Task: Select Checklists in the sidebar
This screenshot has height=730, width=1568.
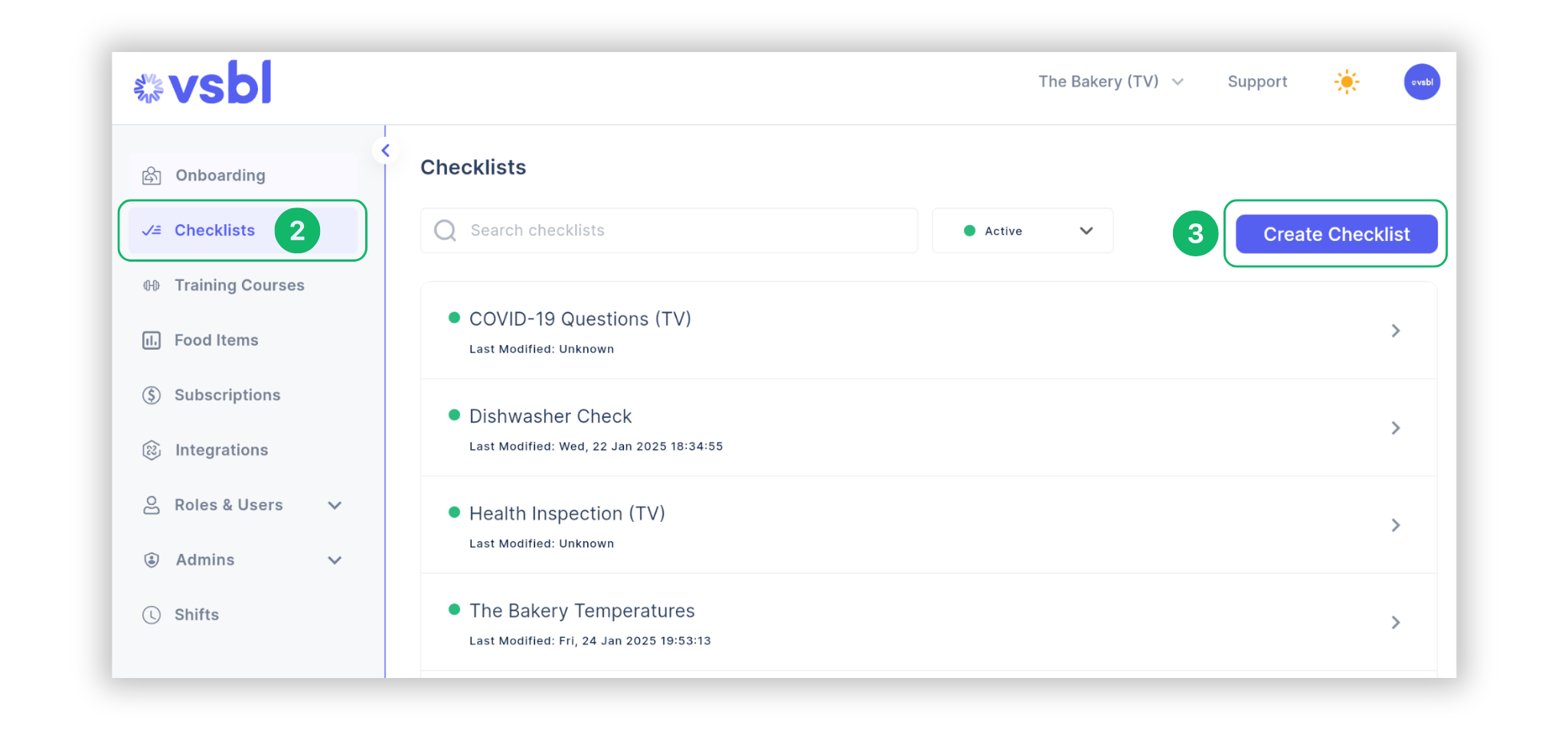Action: coord(214,230)
